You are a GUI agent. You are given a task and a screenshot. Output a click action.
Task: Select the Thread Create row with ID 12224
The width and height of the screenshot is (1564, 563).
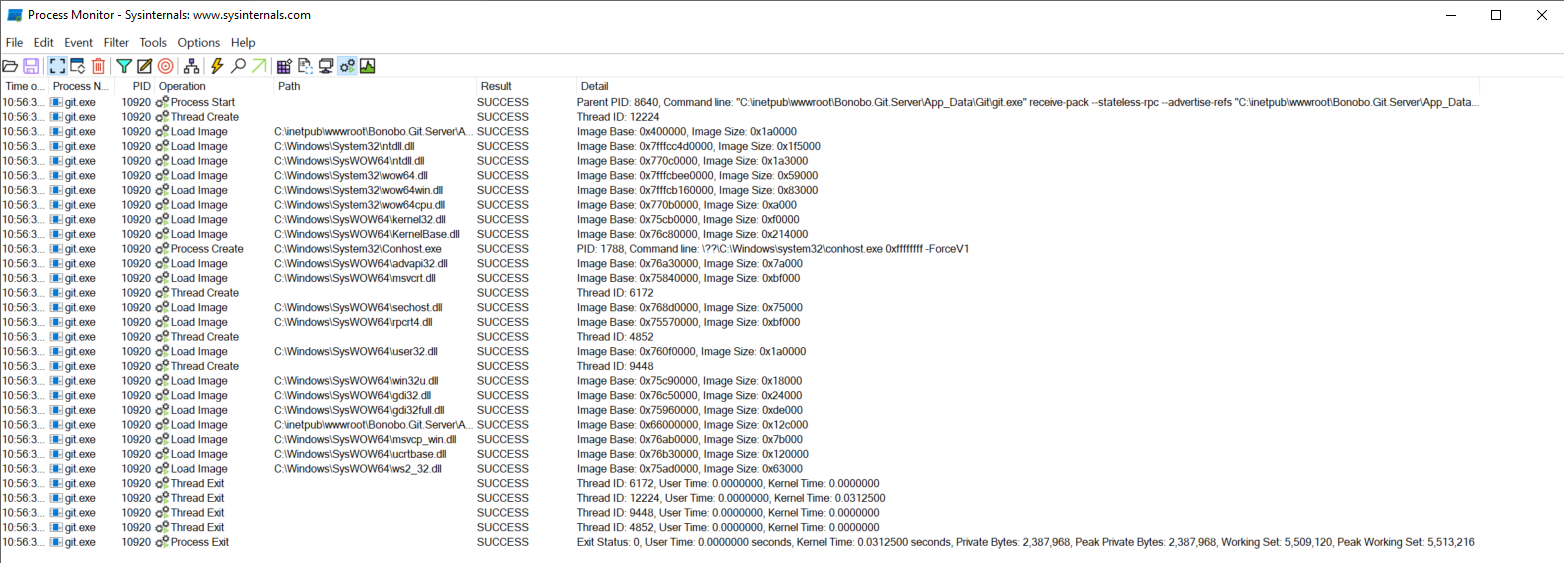742,117
